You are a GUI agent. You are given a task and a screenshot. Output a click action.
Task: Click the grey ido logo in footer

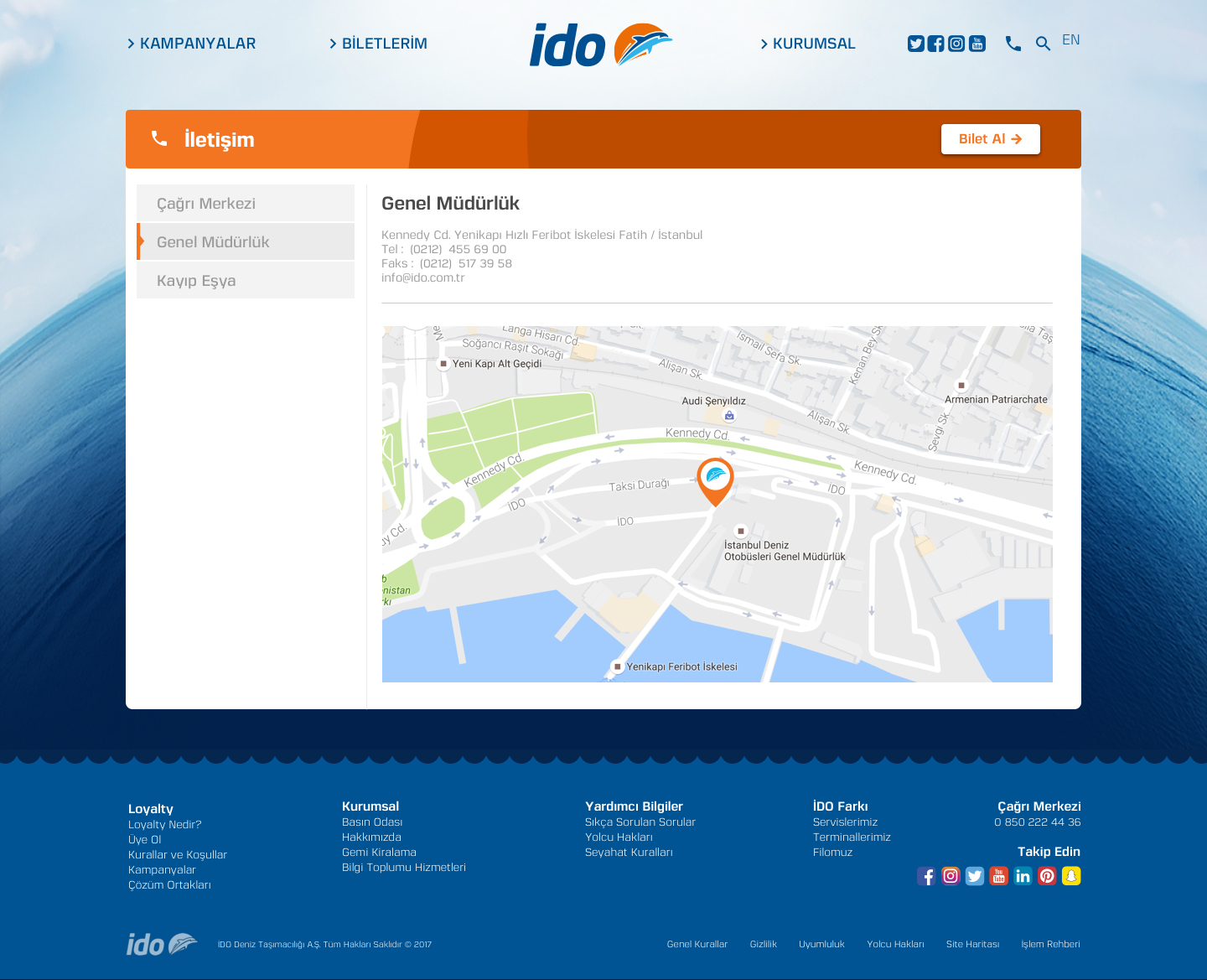coord(162,945)
